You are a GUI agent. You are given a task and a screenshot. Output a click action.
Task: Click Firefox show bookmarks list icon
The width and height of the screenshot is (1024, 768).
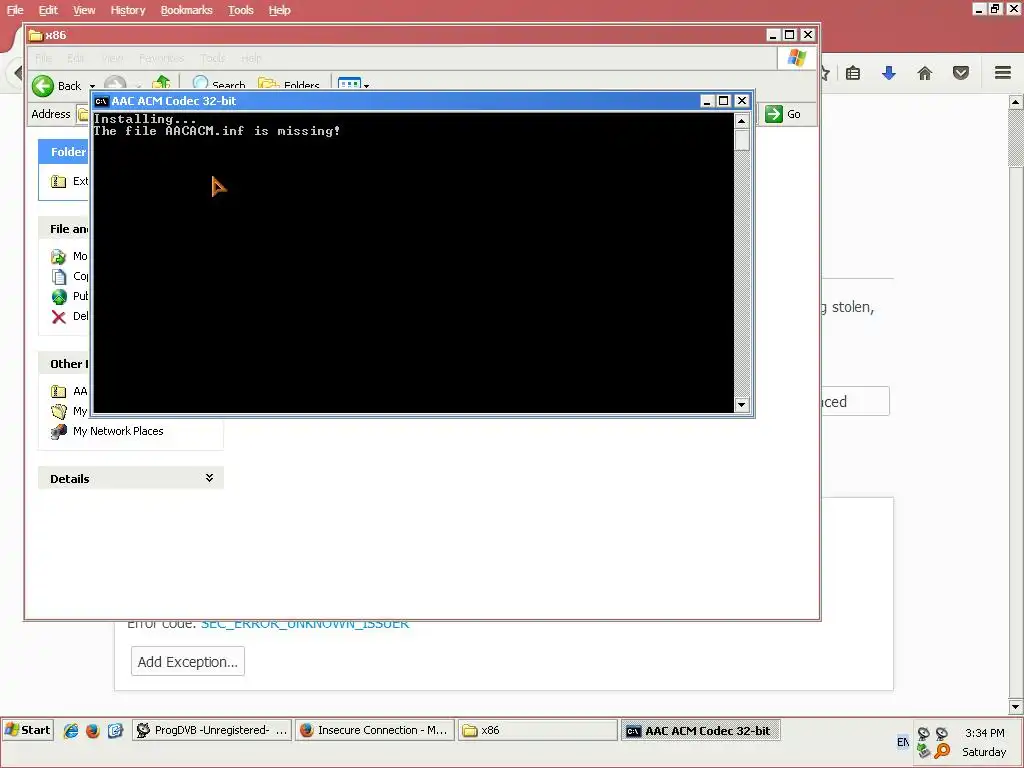(853, 73)
